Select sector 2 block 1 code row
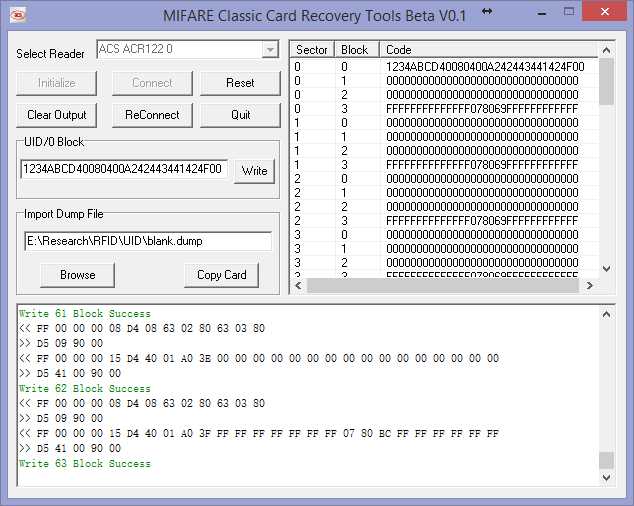Image resolution: width=634 pixels, height=506 pixels. click(444, 193)
